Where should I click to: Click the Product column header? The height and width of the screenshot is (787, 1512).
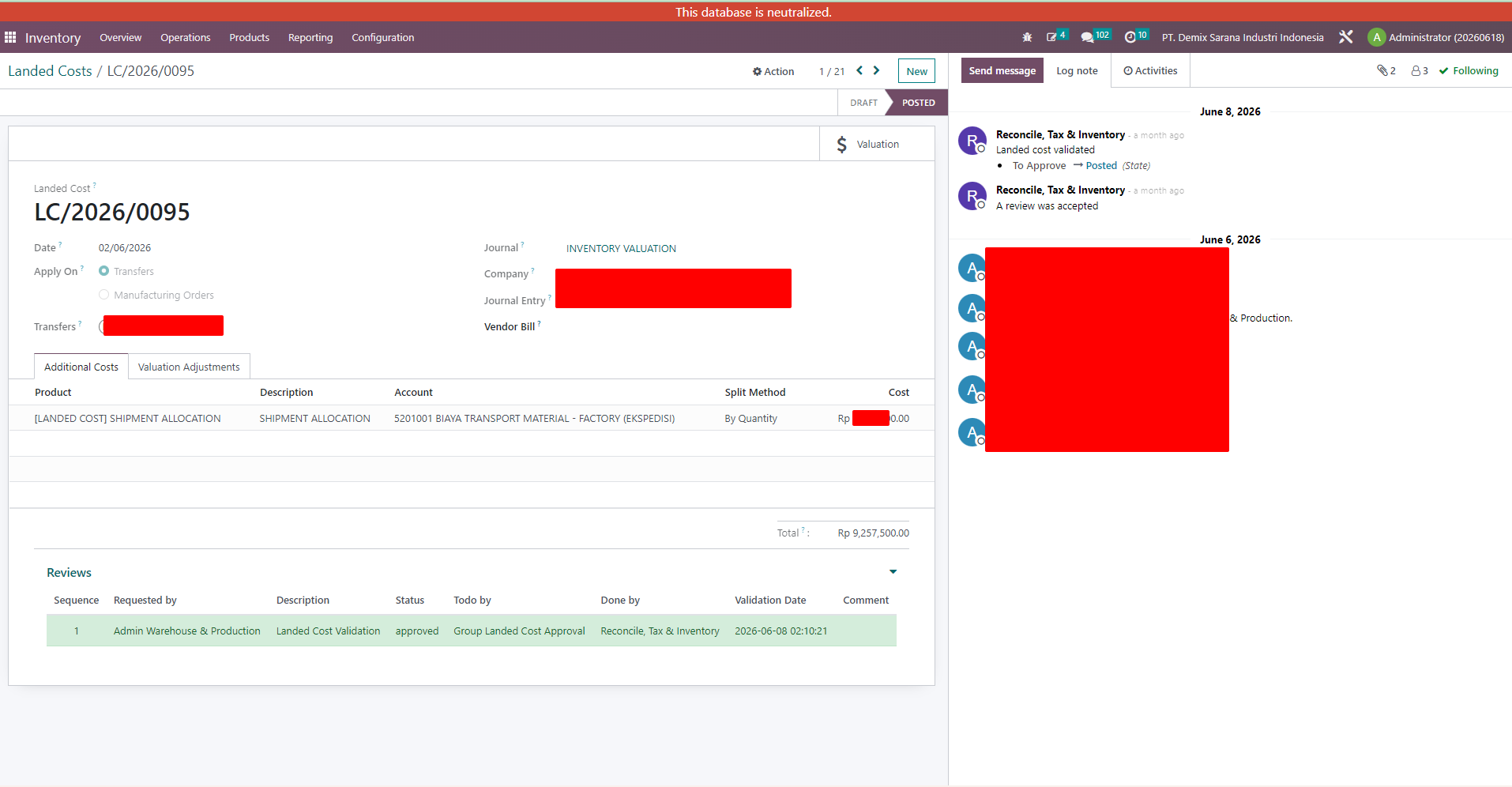tap(53, 393)
